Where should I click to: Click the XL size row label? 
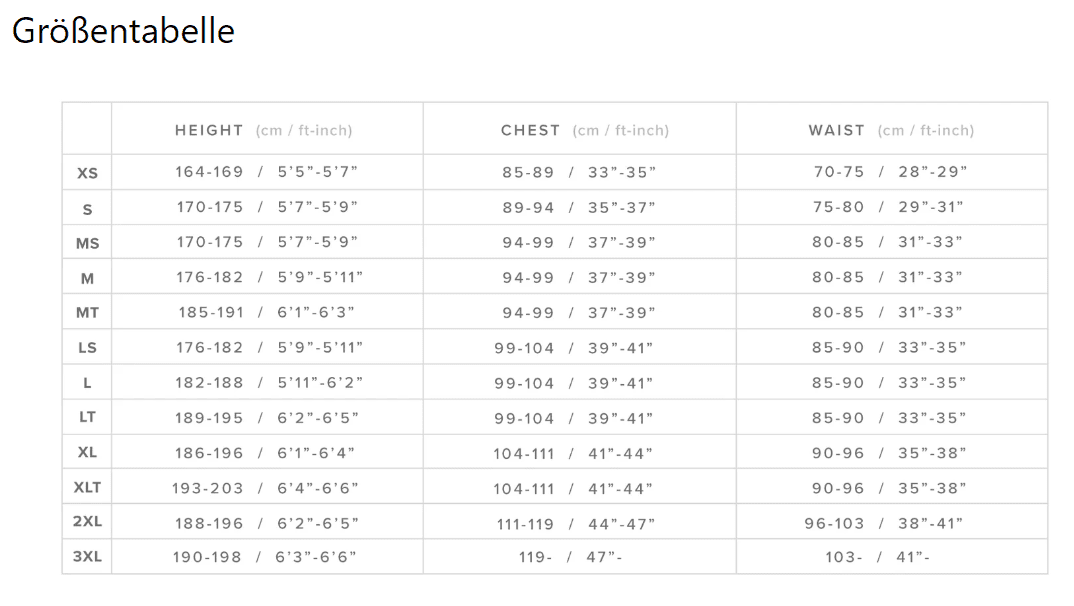click(x=87, y=453)
